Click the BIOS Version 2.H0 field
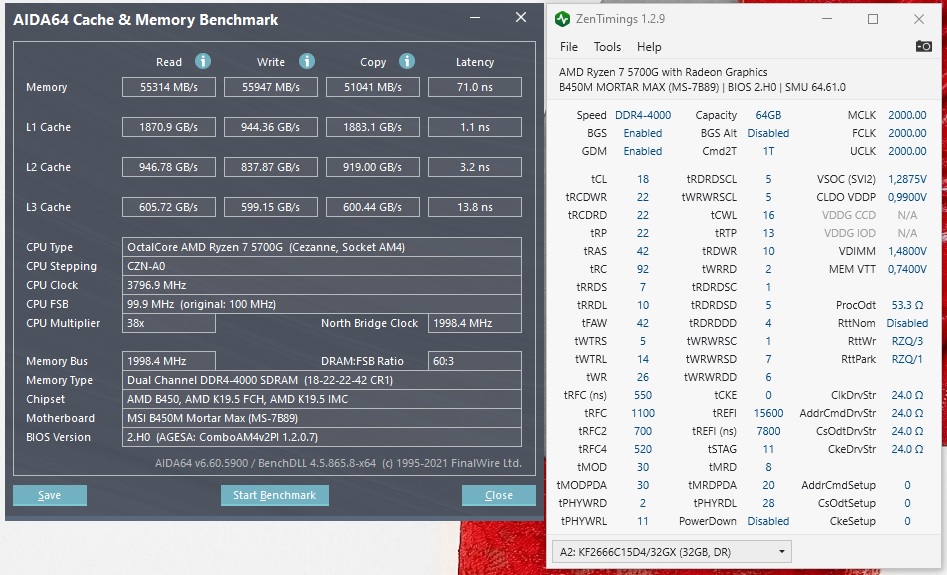Image resolution: width=947 pixels, height=575 pixels. (x=322, y=437)
